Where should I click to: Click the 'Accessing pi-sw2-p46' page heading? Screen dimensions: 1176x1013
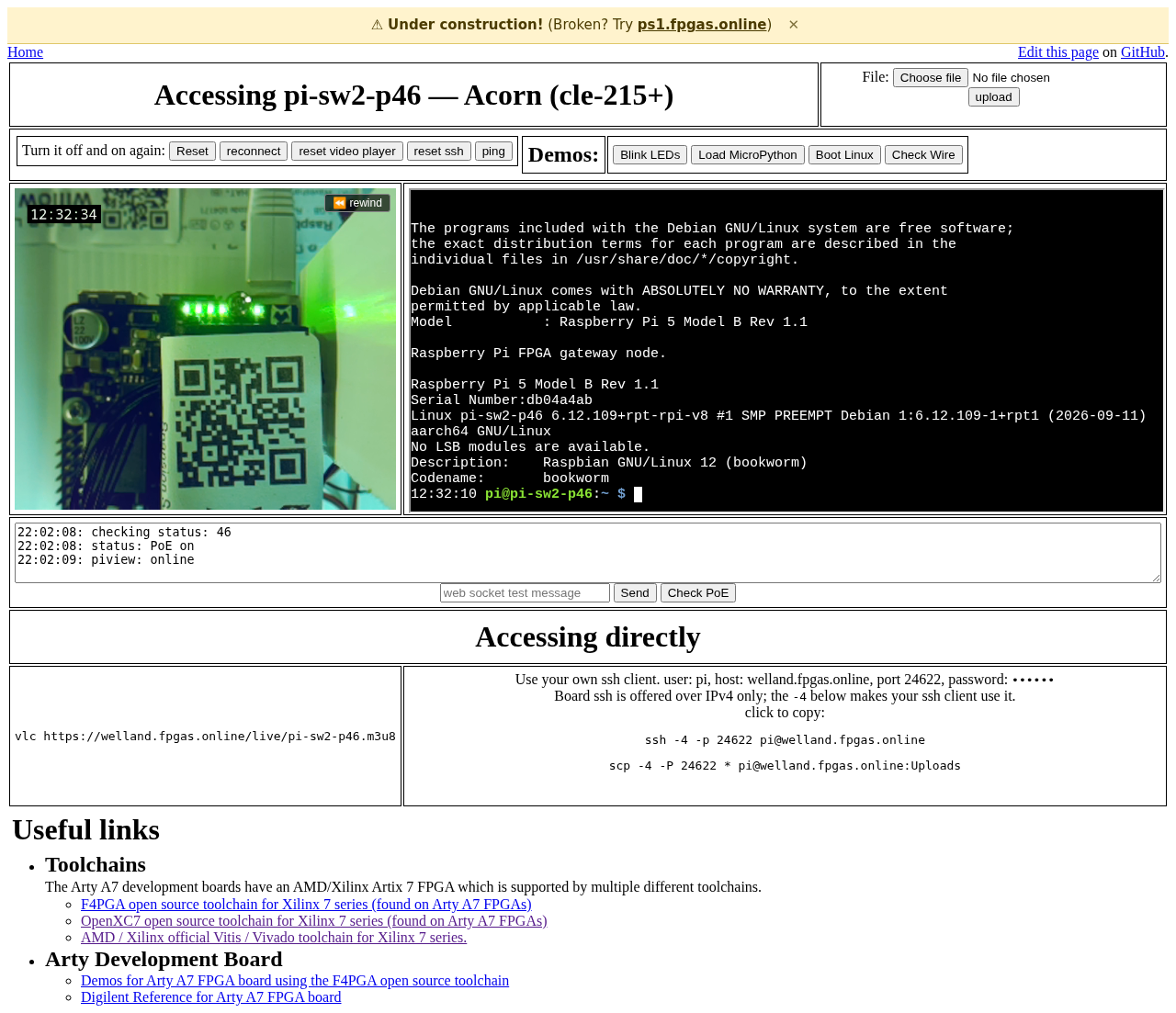[x=413, y=95]
